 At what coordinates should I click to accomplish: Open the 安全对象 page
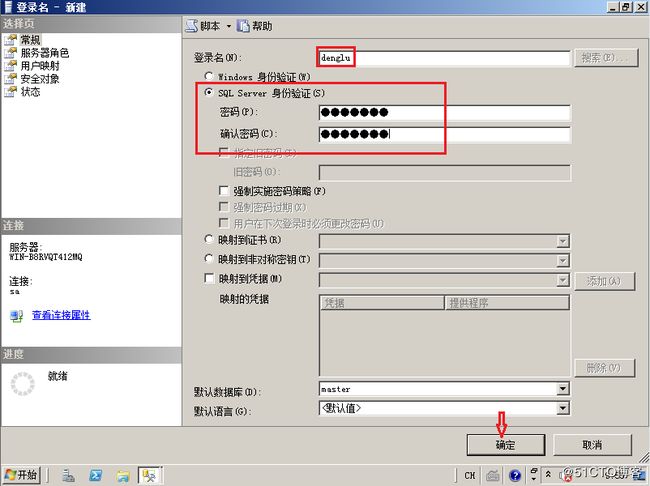point(40,79)
